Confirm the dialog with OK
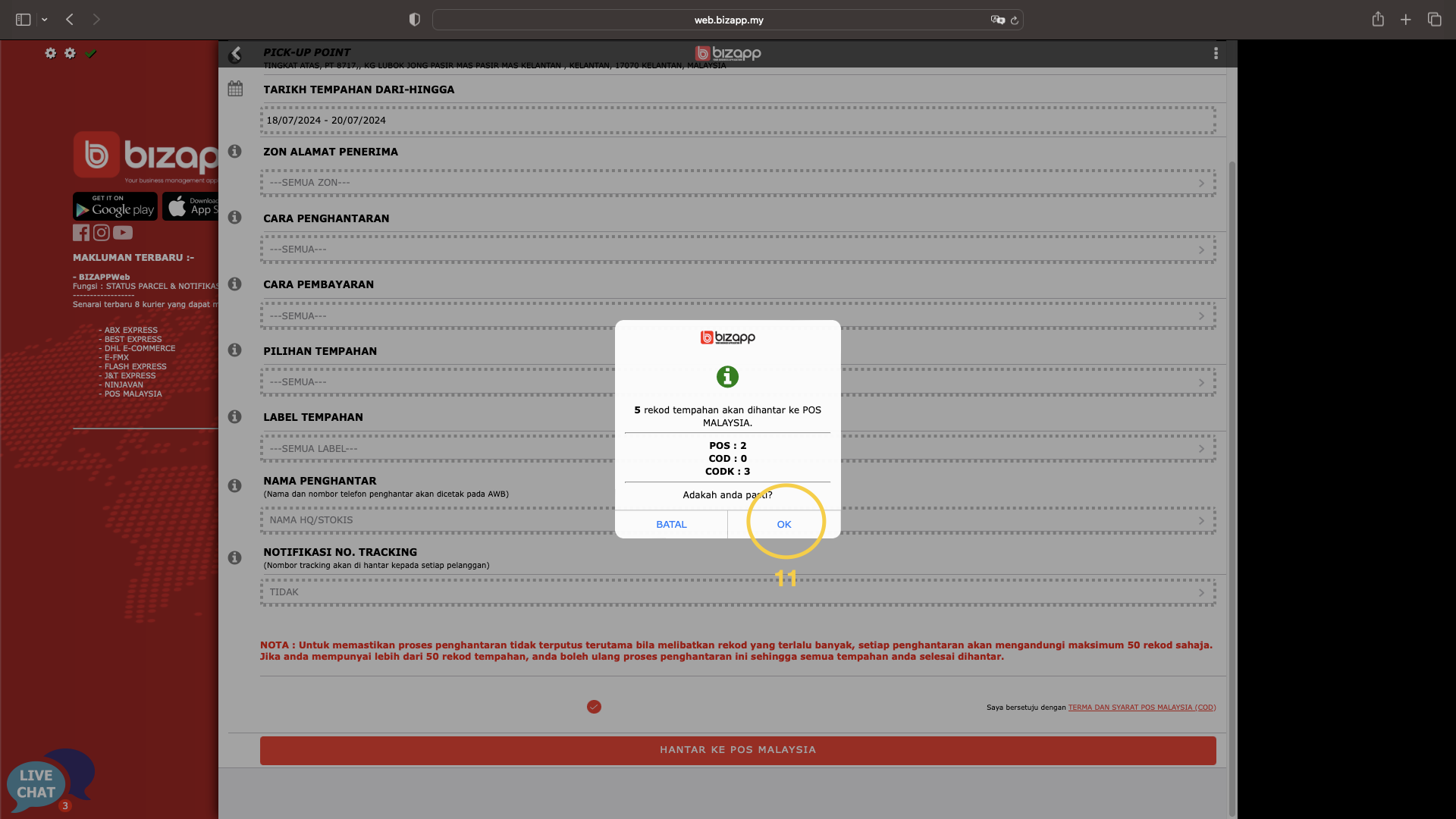Image resolution: width=1456 pixels, height=819 pixels. pos(784,524)
